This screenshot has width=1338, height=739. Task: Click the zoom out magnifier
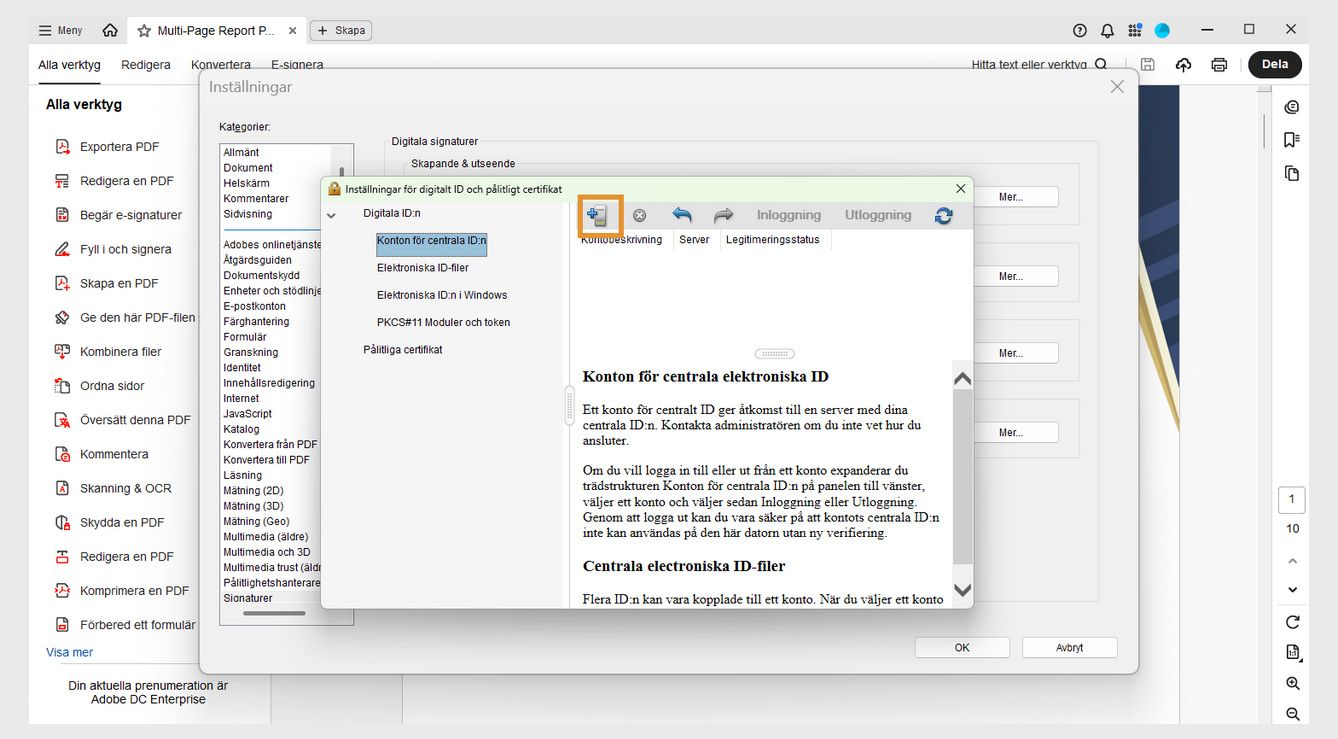(1292, 714)
